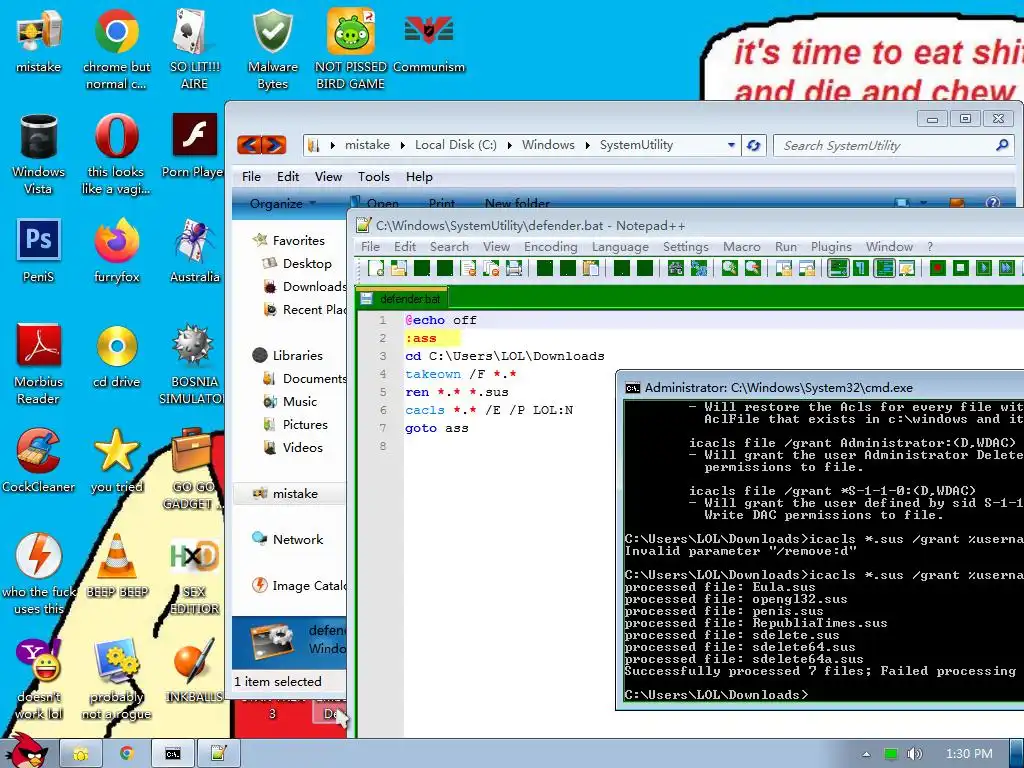Click the Replace icon in Notepad++ toolbar
The height and width of the screenshot is (768, 1024).
699,268
